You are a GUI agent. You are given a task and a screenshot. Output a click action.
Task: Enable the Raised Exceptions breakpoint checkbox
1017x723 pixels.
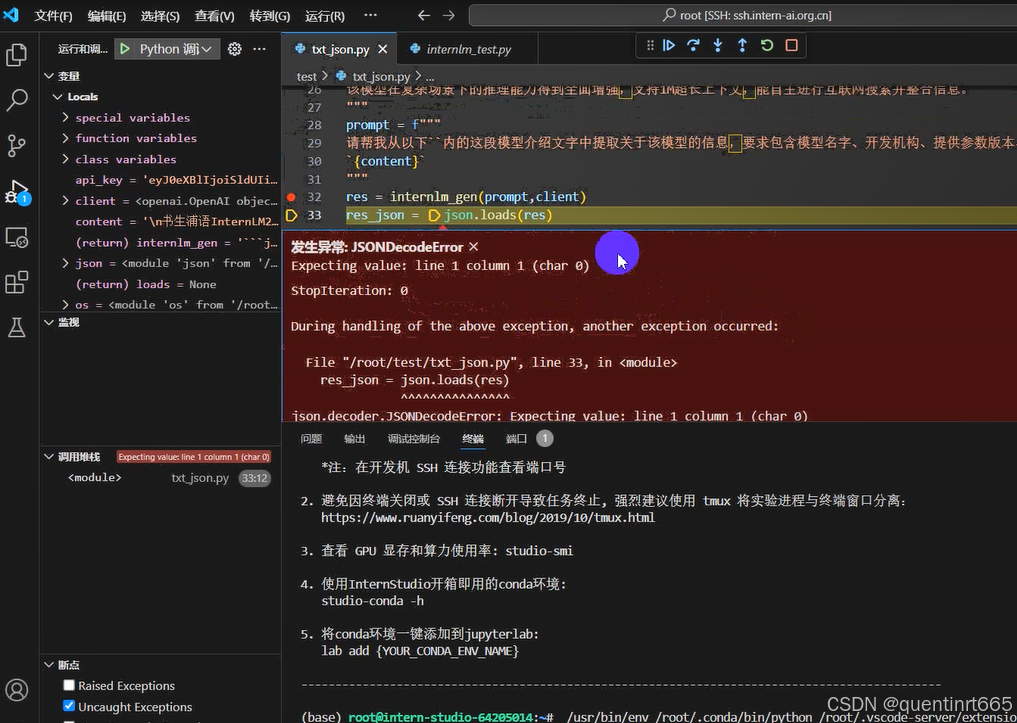point(69,685)
